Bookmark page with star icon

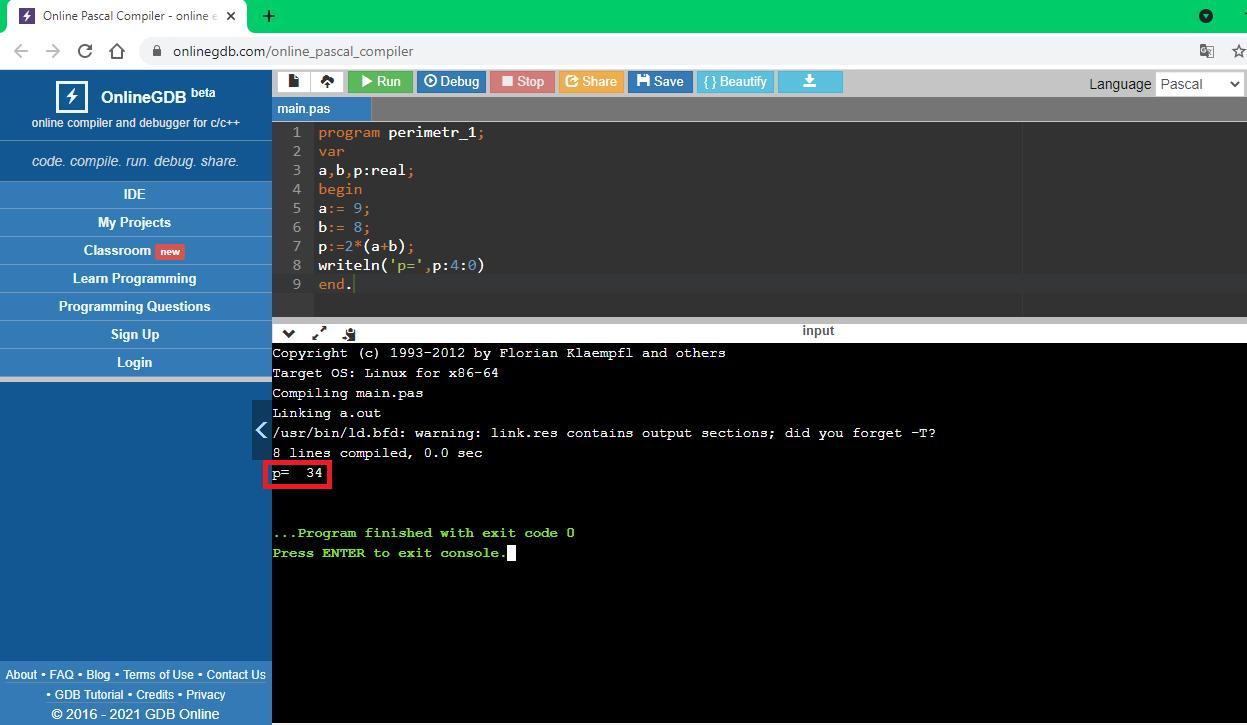1240,51
